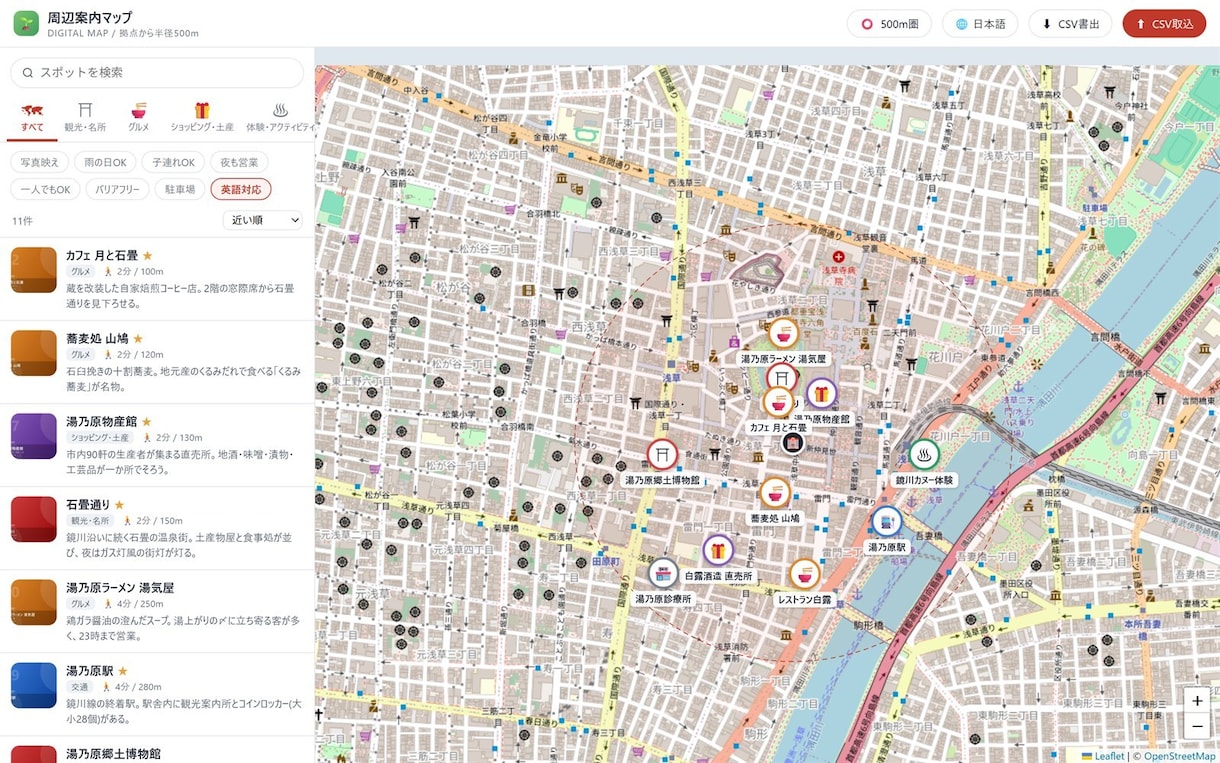Click the green app logo icon
Image resolution: width=1220 pixels, height=763 pixels.
tap(26, 23)
